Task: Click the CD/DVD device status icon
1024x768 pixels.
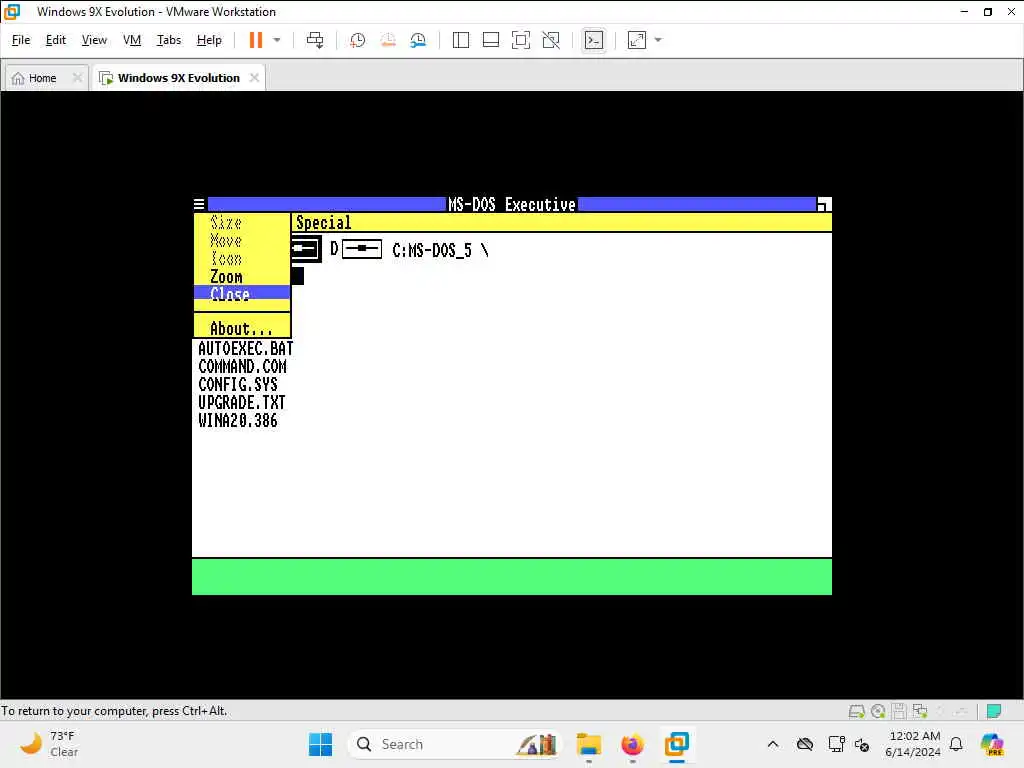Action: 878,711
